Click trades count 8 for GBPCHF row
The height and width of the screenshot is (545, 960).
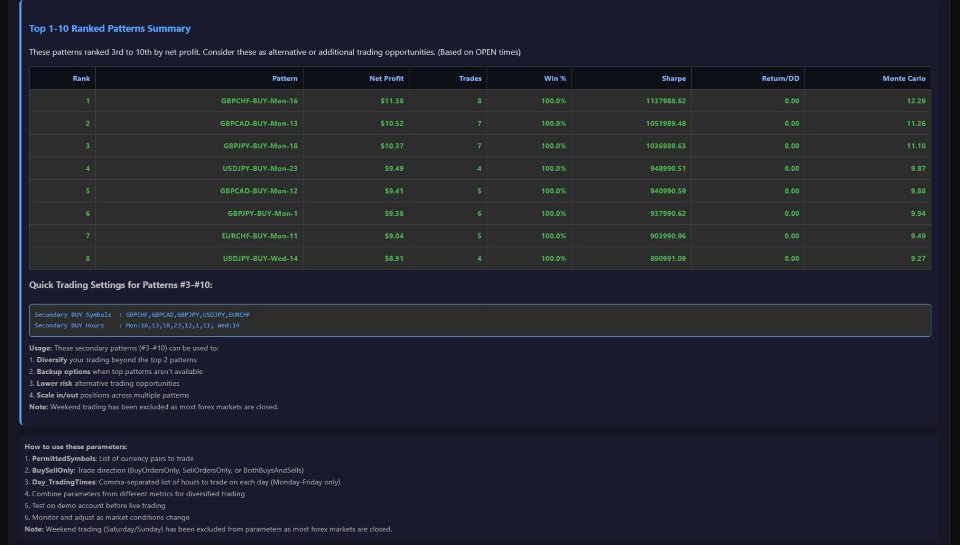coord(479,101)
